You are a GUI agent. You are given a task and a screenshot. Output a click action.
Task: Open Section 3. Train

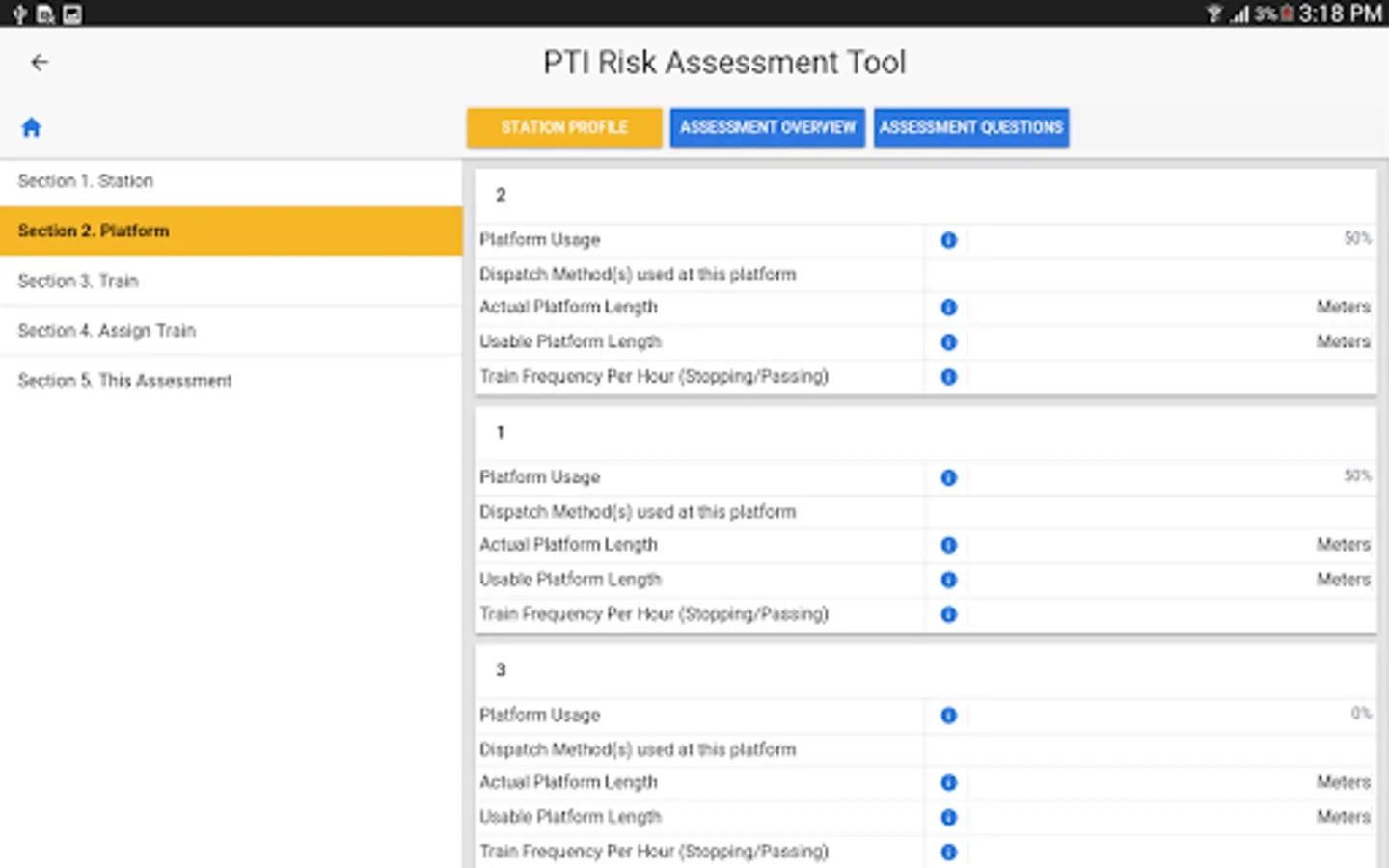click(x=78, y=282)
